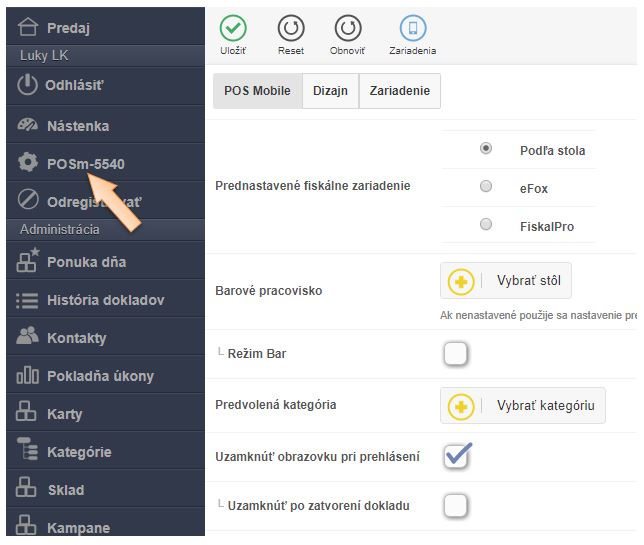
Task: Open Ponuka dňa sidebar icon
Action: point(28,262)
